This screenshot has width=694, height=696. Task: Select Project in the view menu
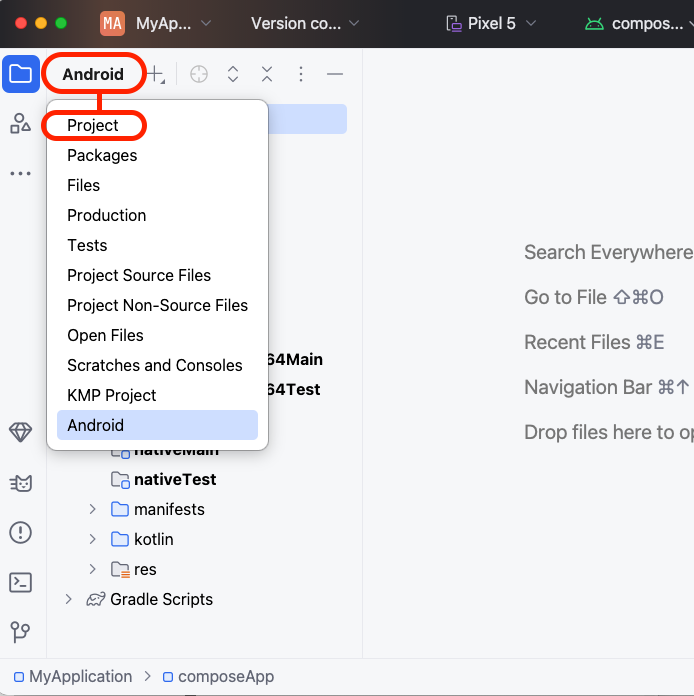(x=93, y=125)
